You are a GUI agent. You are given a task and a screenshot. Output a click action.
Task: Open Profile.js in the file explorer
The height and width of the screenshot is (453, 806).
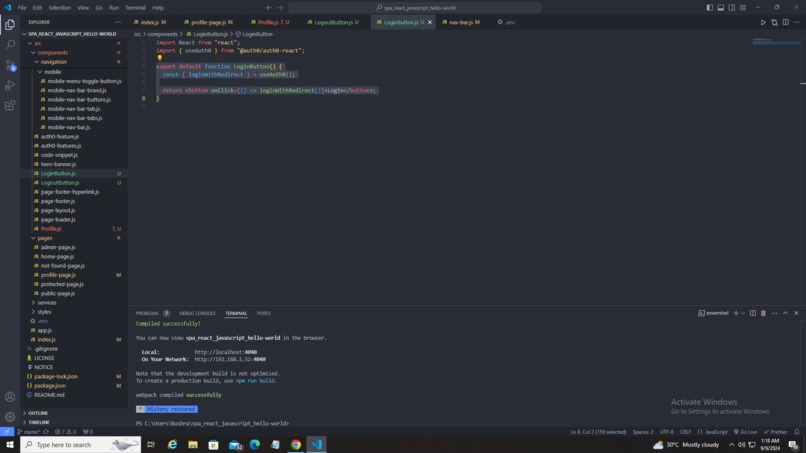point(51,229)
